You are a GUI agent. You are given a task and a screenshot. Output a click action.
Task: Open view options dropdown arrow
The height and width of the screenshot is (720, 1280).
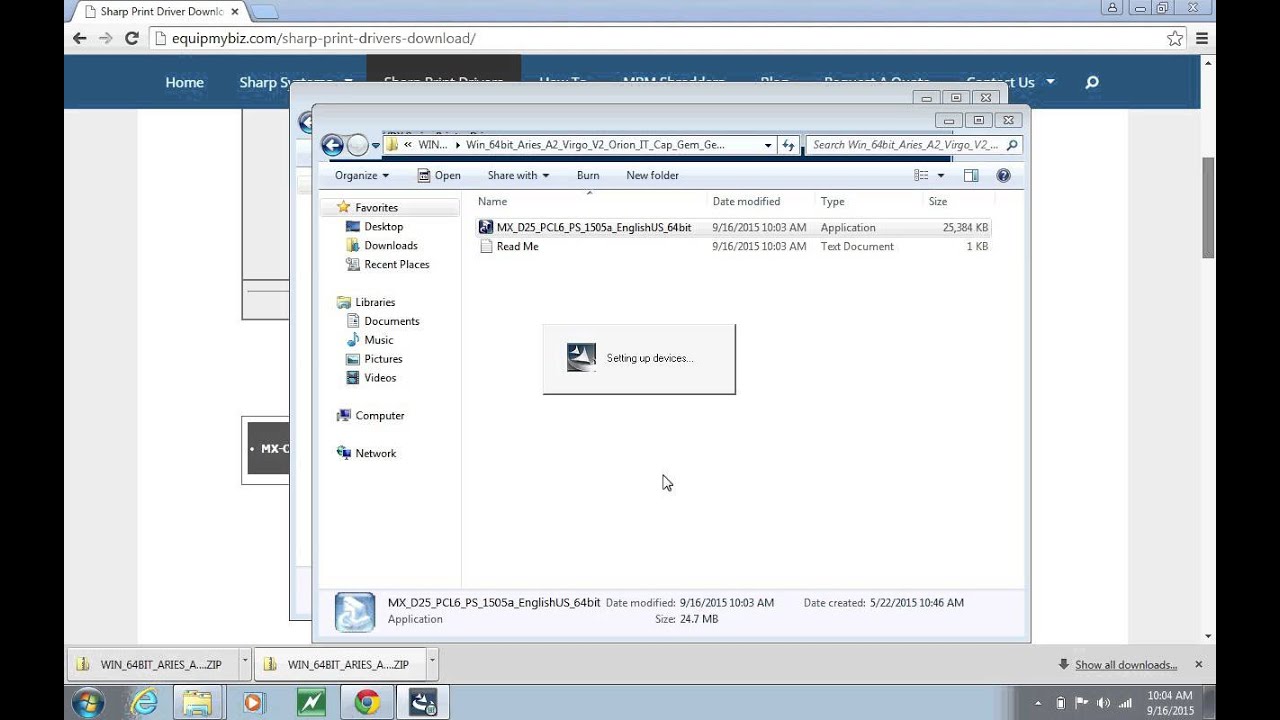[x=940, y=175]
